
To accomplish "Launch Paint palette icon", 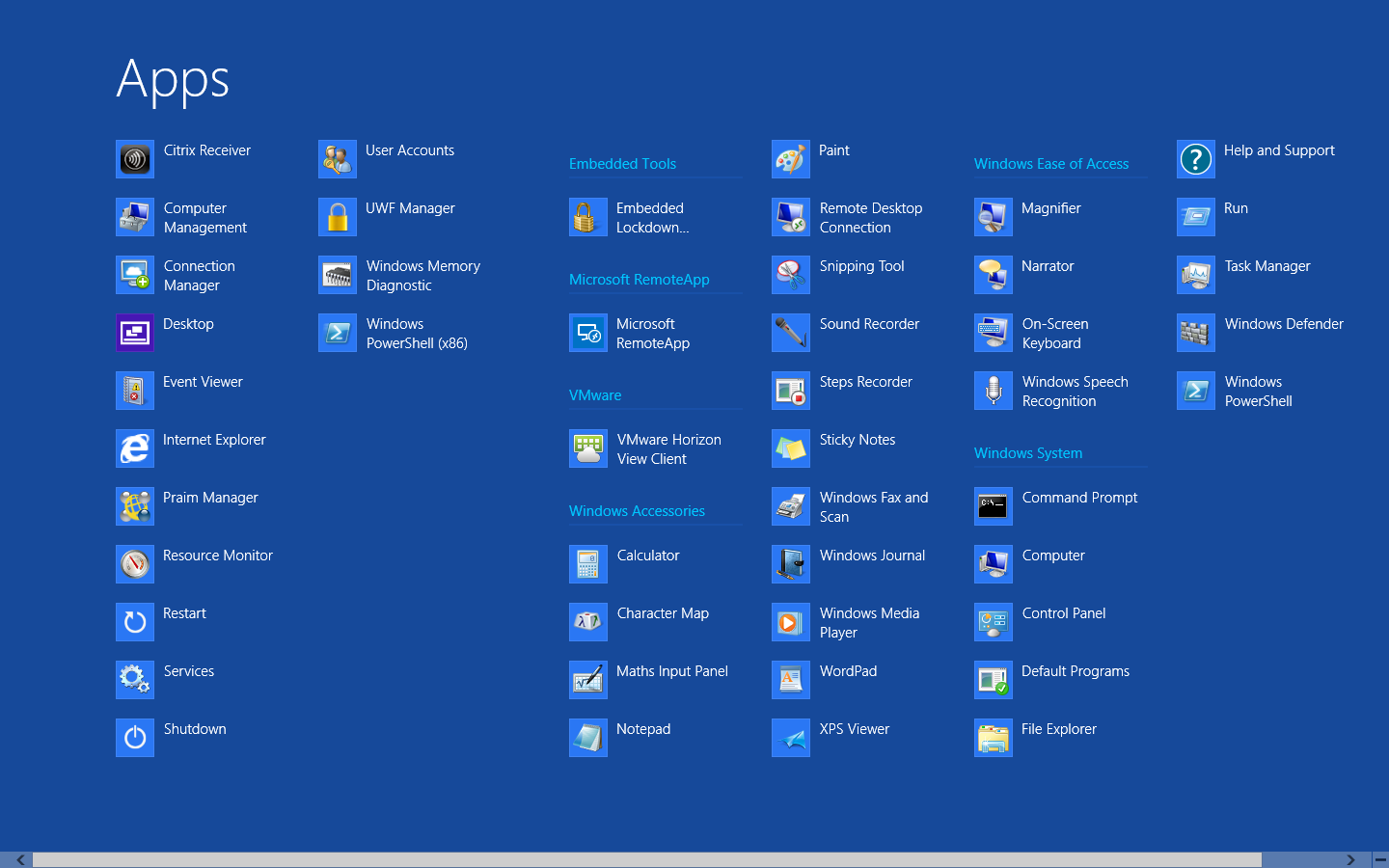I will point(791,159).
